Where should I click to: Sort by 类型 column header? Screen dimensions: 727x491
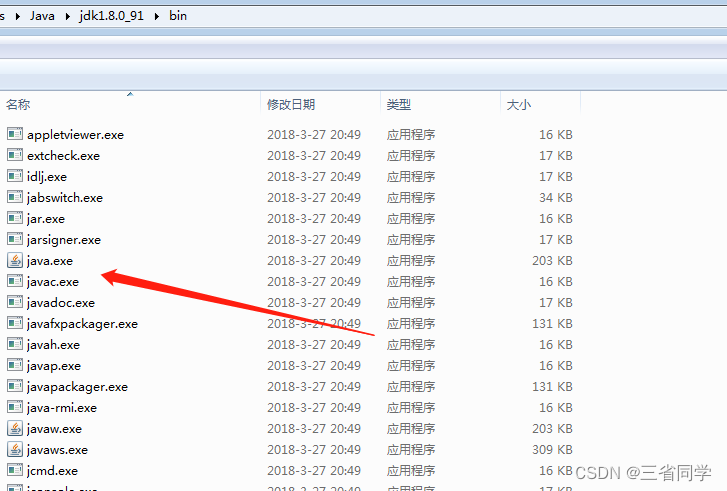[399, 104]
